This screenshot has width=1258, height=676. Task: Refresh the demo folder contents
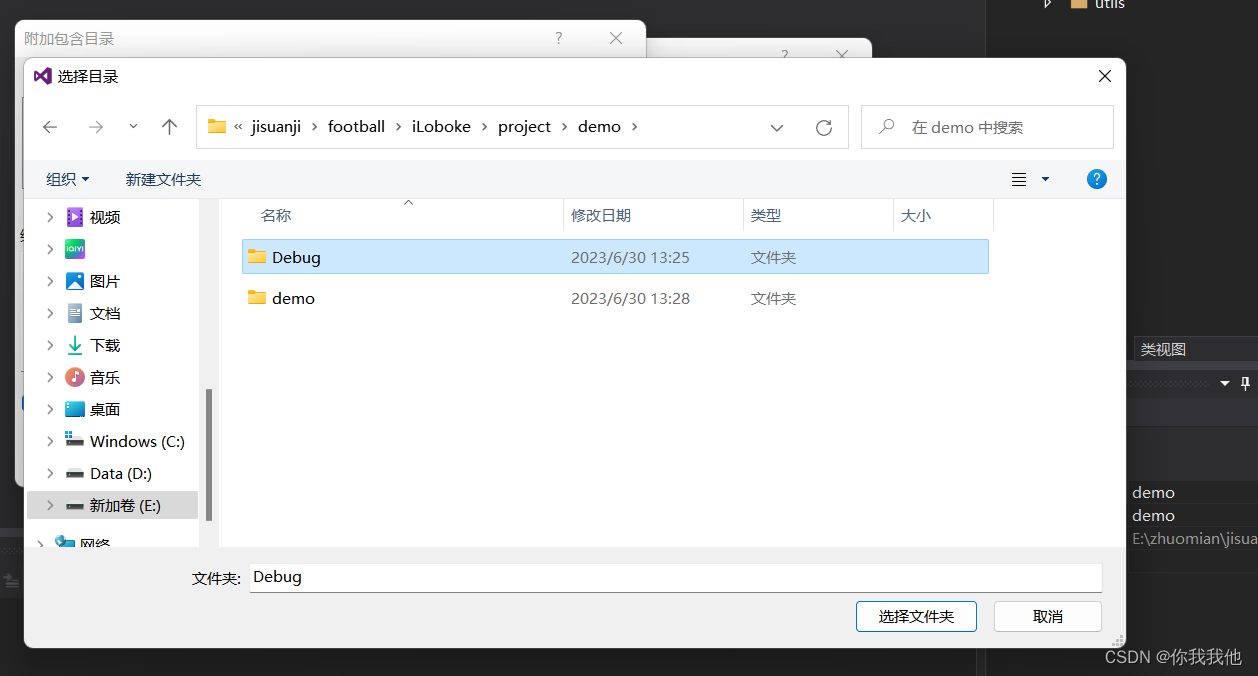pos(823,127)
